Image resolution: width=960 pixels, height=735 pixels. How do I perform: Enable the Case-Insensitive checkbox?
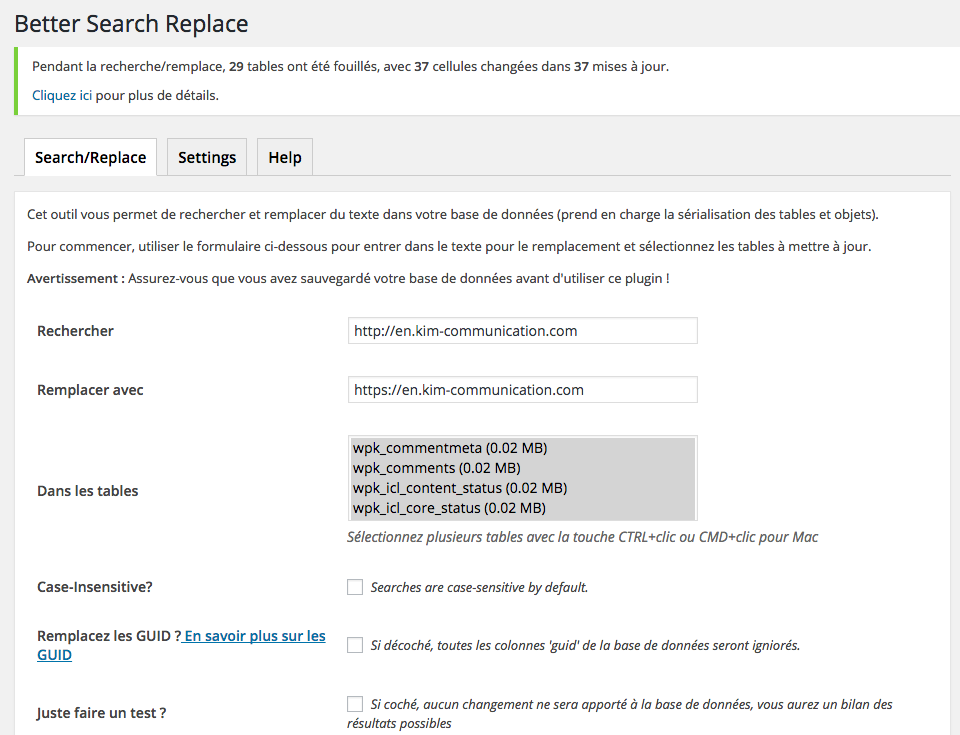click(x=355, y=587)
